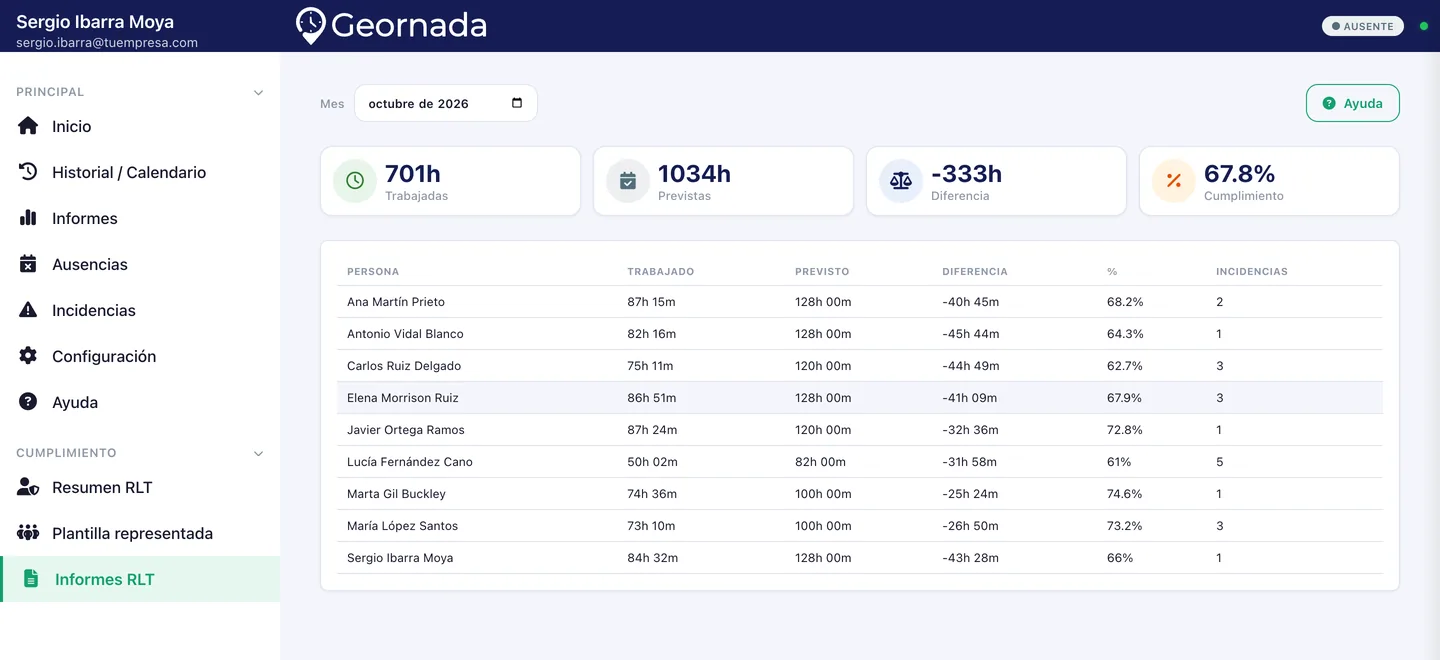Open Plantilla representada page
Image resolution: width=1440 pixels, height=660 pixels.
click(140, 533)
